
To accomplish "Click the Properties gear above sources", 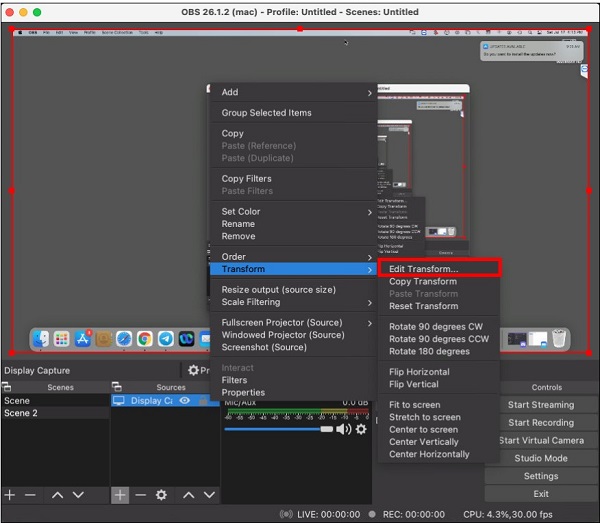I will pos(194,370).
